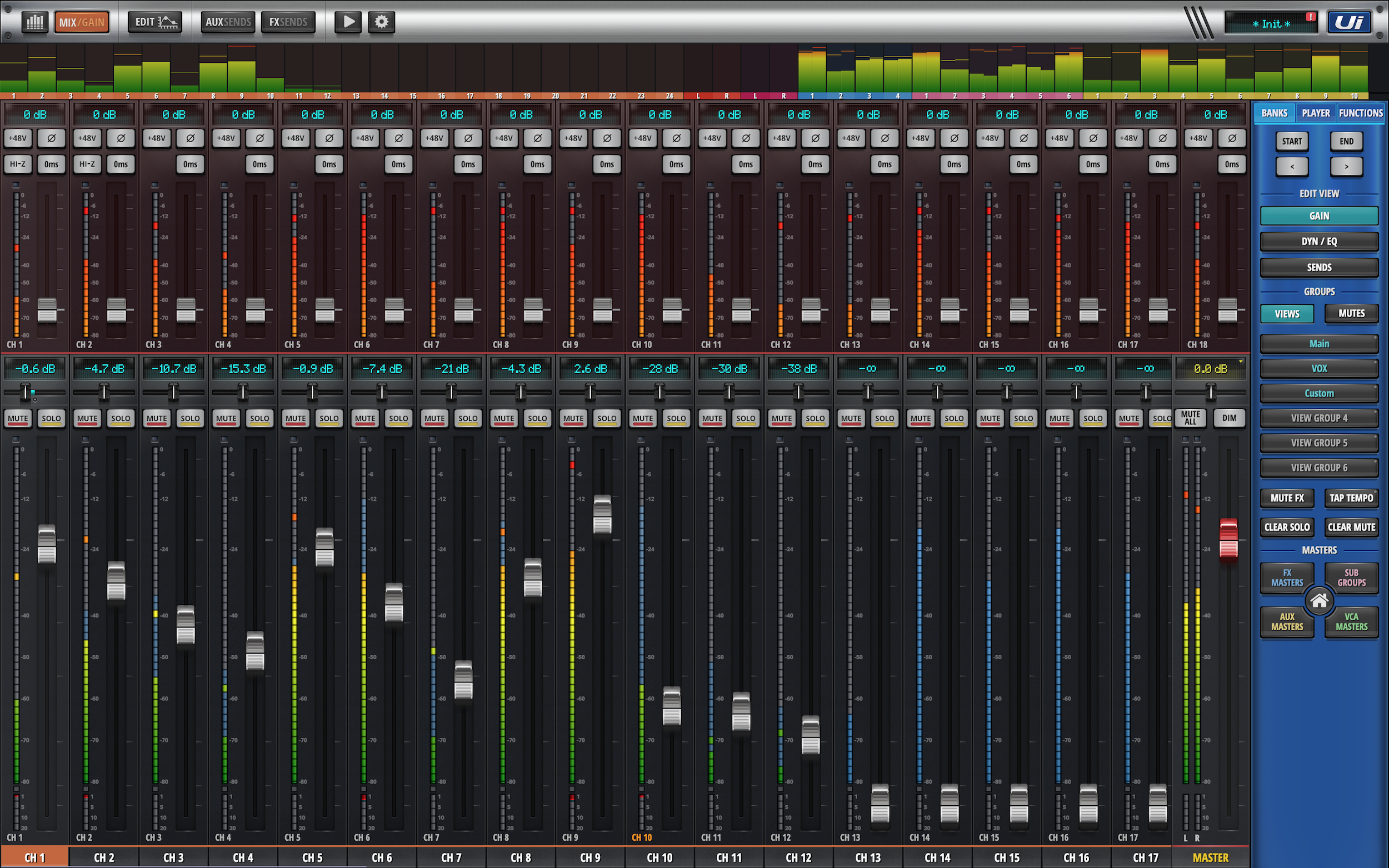This screenshot has width=1389, height=868.
Task: Switch to the PLAYER tab
Action: coord(1316,113)
